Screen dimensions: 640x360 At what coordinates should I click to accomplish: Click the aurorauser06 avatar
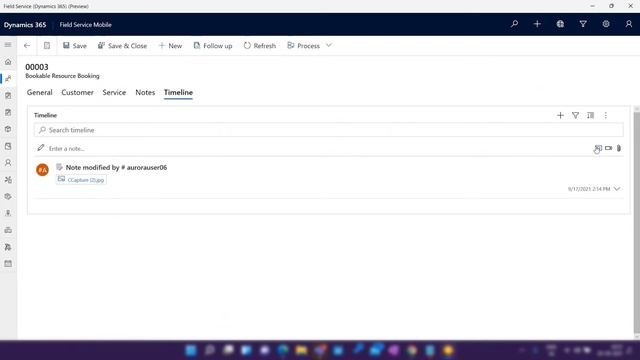coord(42,170)
